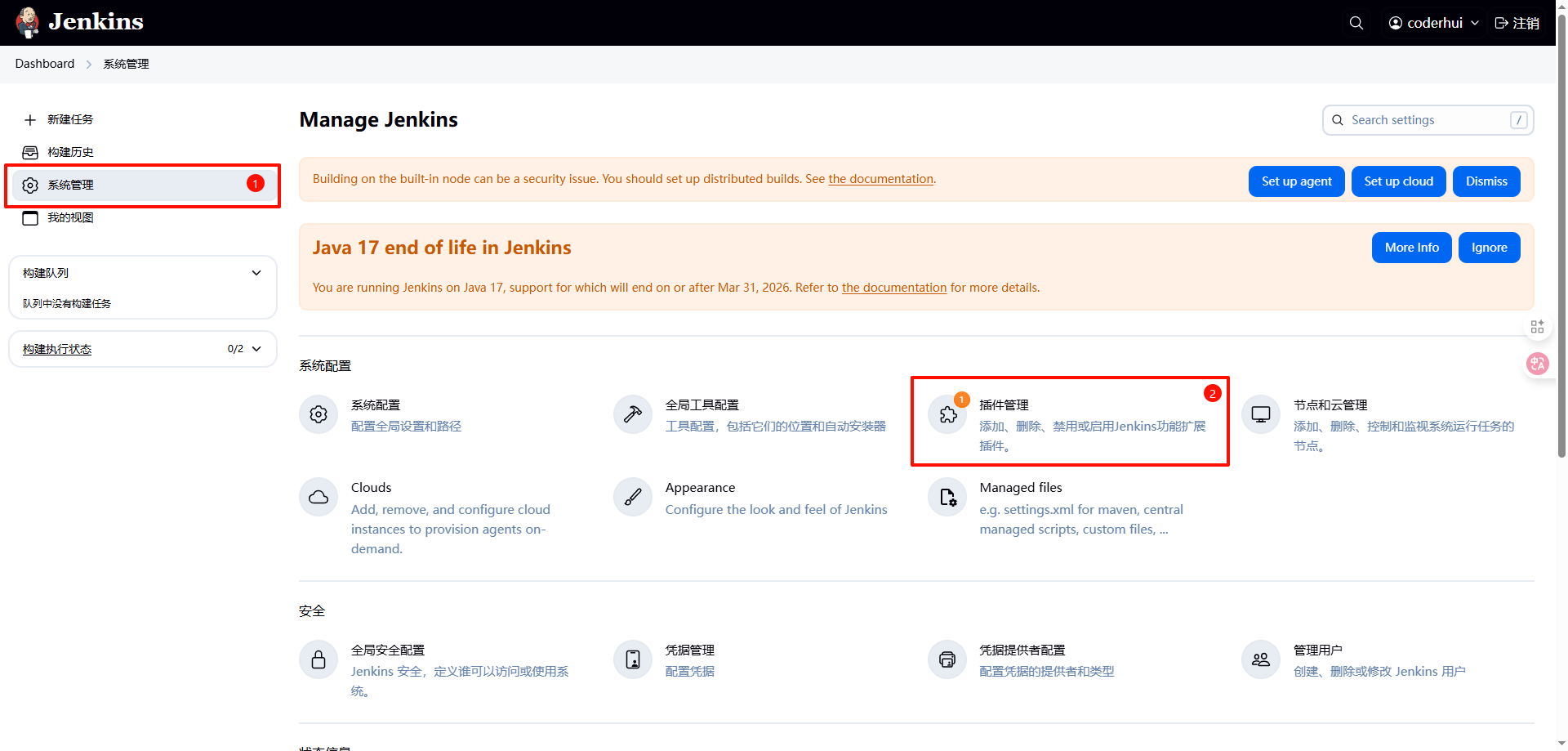Open the documentation link in Java notice

[x=893, y=288]
